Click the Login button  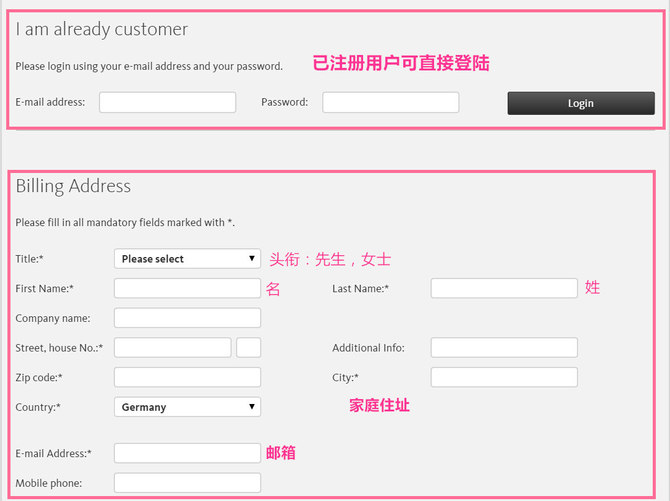coord(581,103)
